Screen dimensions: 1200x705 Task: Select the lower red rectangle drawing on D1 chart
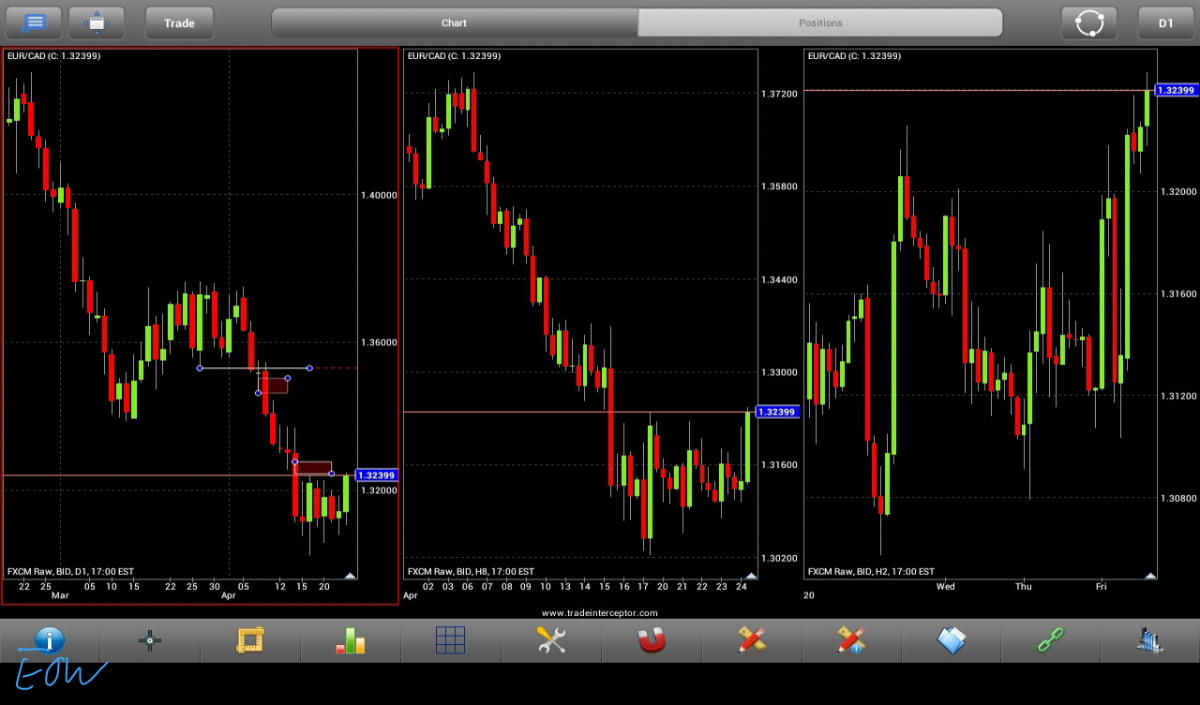tap(313, 467)
